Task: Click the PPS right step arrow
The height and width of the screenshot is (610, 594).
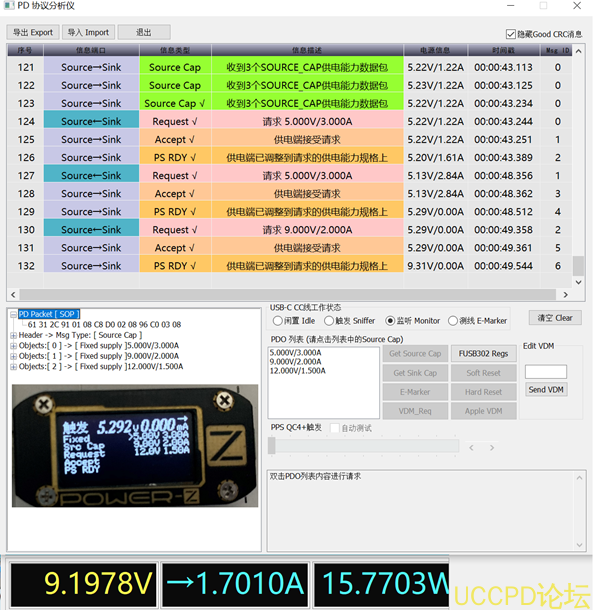Action: pyautogui.click(x=492, y=448)
